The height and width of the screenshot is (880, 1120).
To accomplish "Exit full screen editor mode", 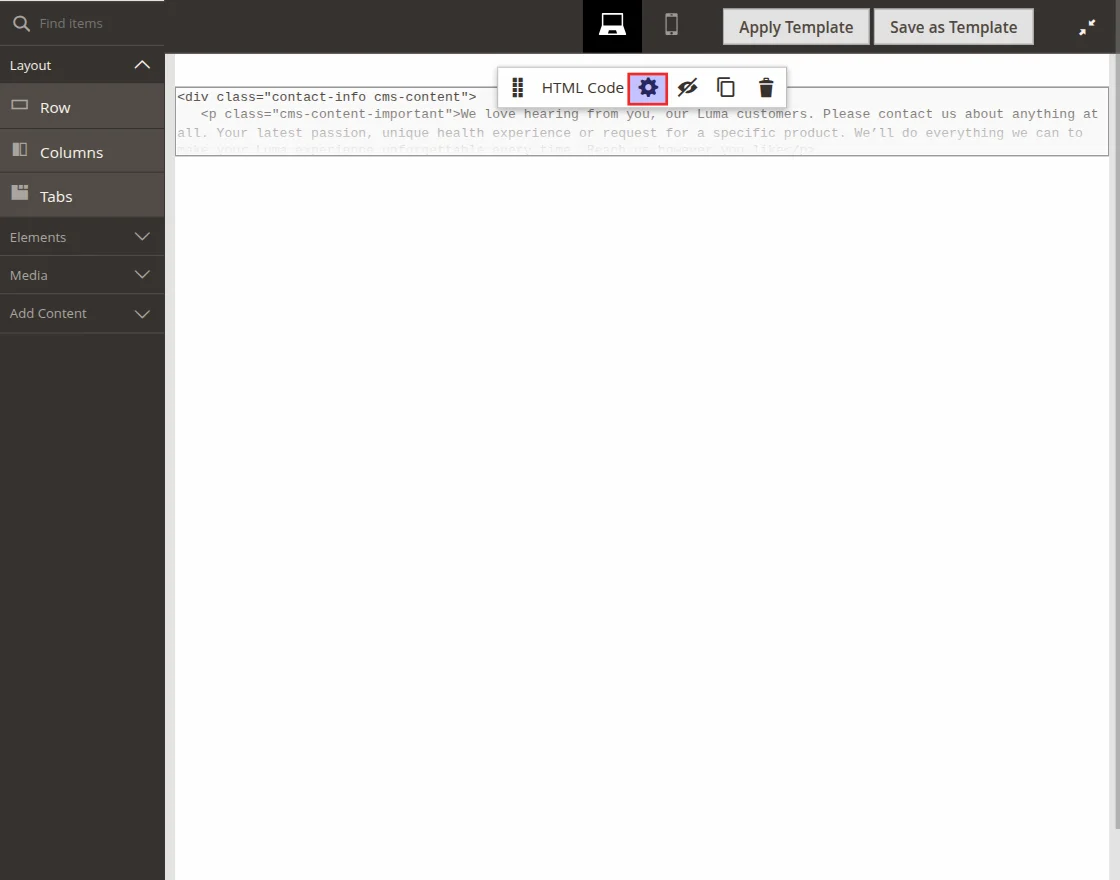I will click(x=1087, y=28).
